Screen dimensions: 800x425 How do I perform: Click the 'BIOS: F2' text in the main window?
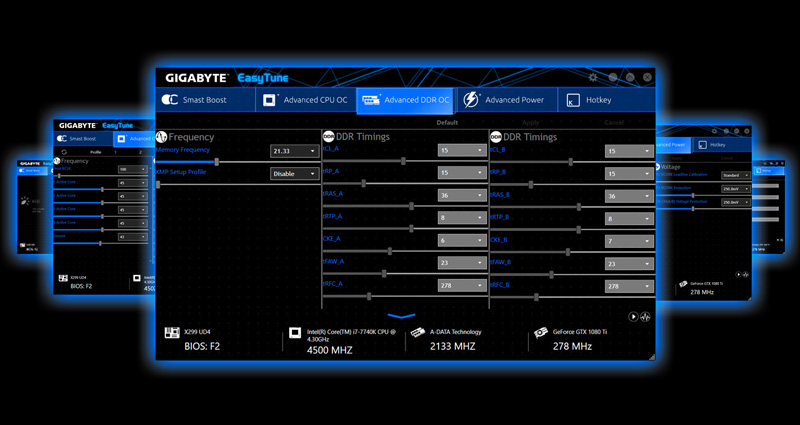pos(202,346)
